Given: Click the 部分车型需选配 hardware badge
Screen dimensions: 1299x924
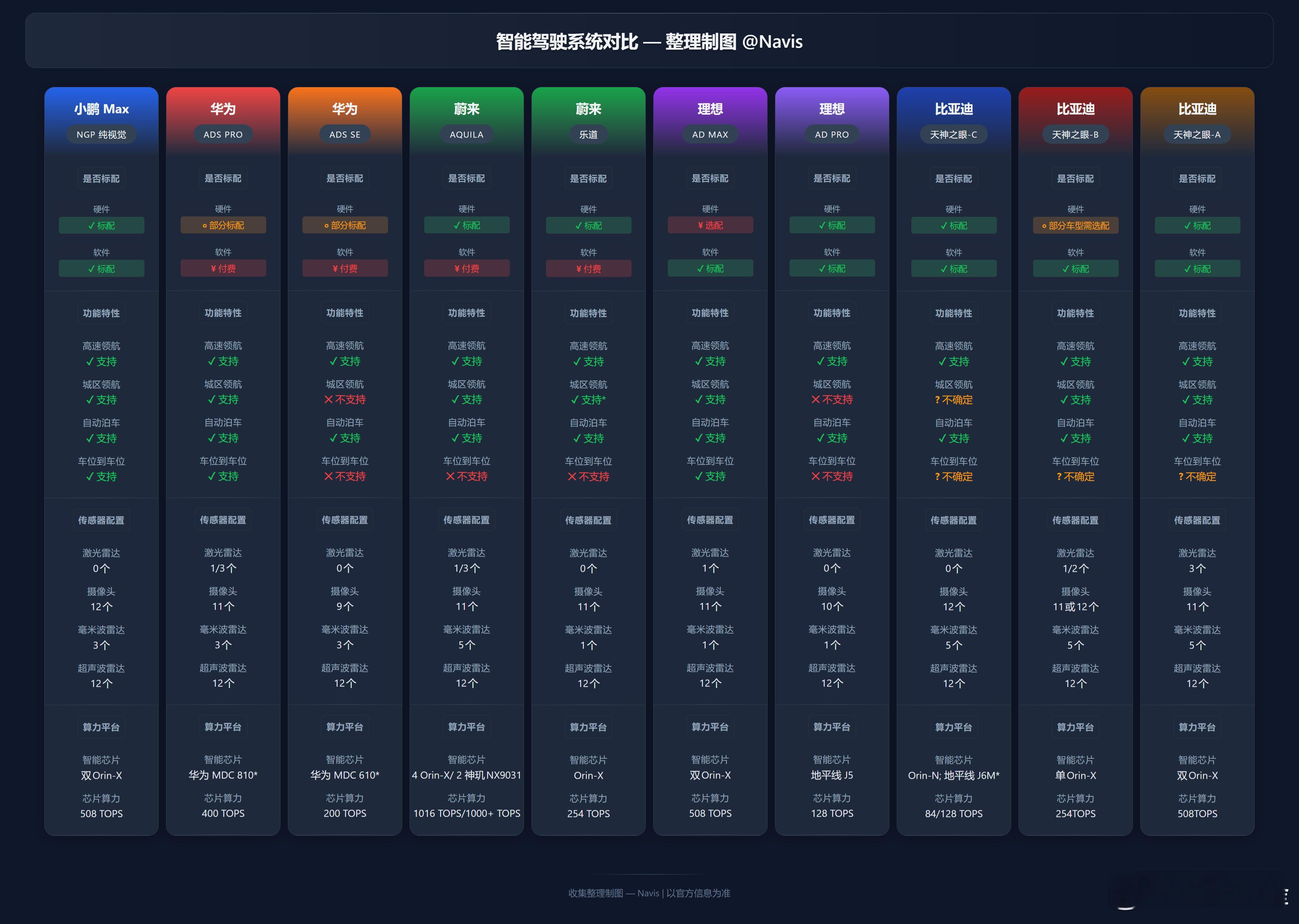Looking at the screenshot, I should [1075, 225].
